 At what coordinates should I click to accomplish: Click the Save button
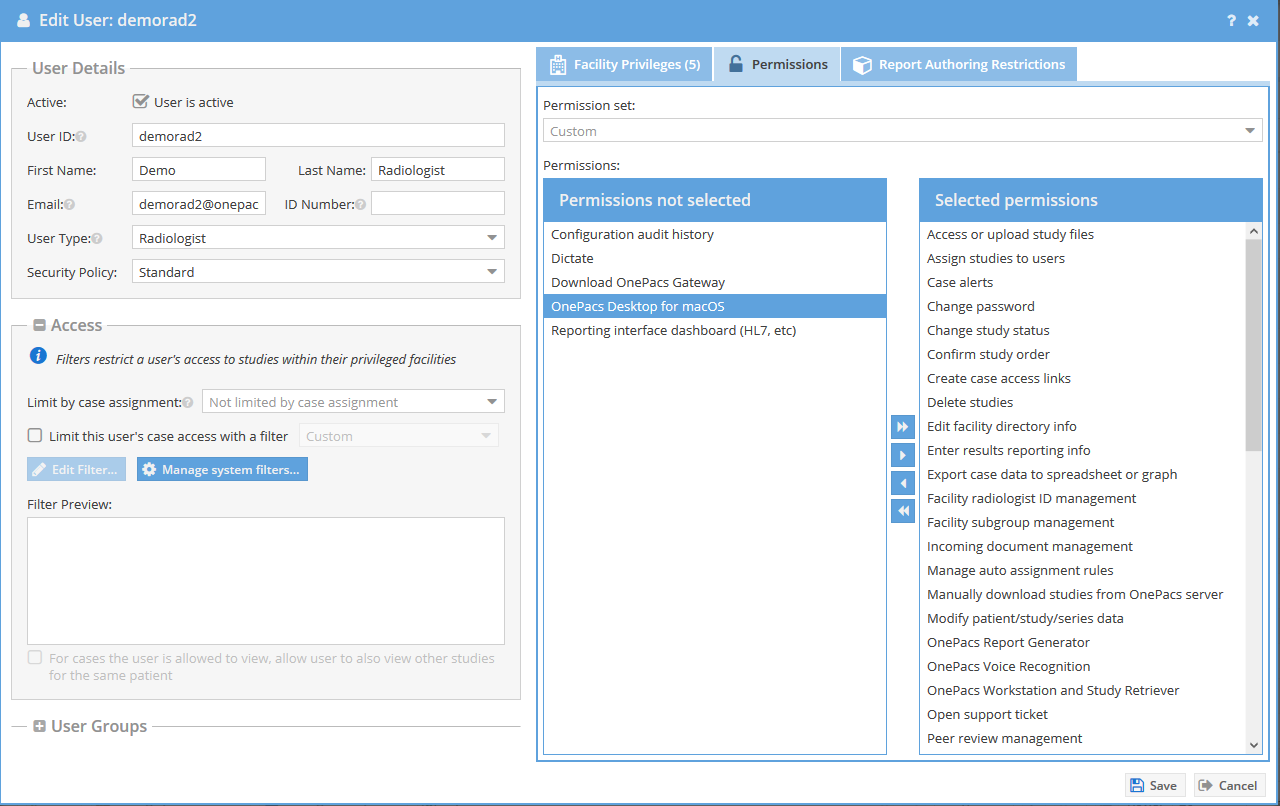point(1155,785)
